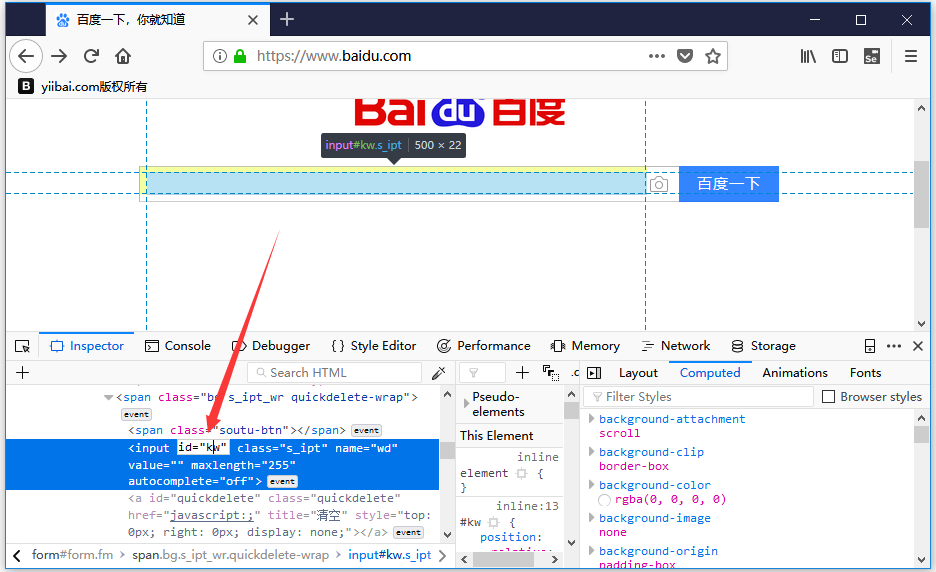The height and width of the screenshot is (572, 936).
Task: Open the yiibai.com bookmark
Action: tap(82, 87)
